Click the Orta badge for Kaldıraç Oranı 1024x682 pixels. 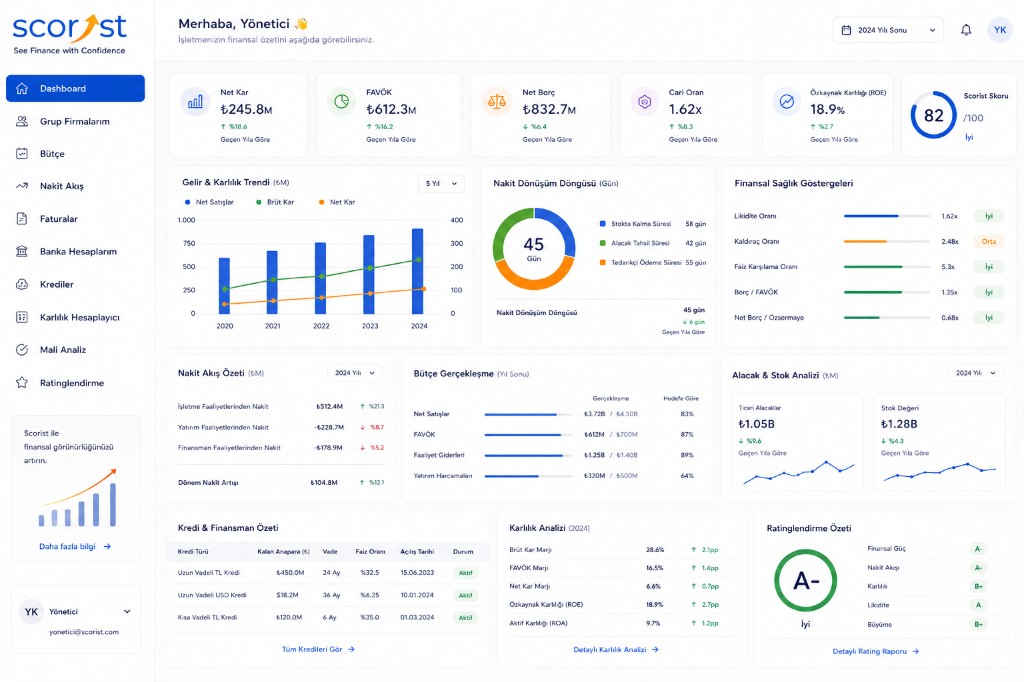click(x=988, y=242)
